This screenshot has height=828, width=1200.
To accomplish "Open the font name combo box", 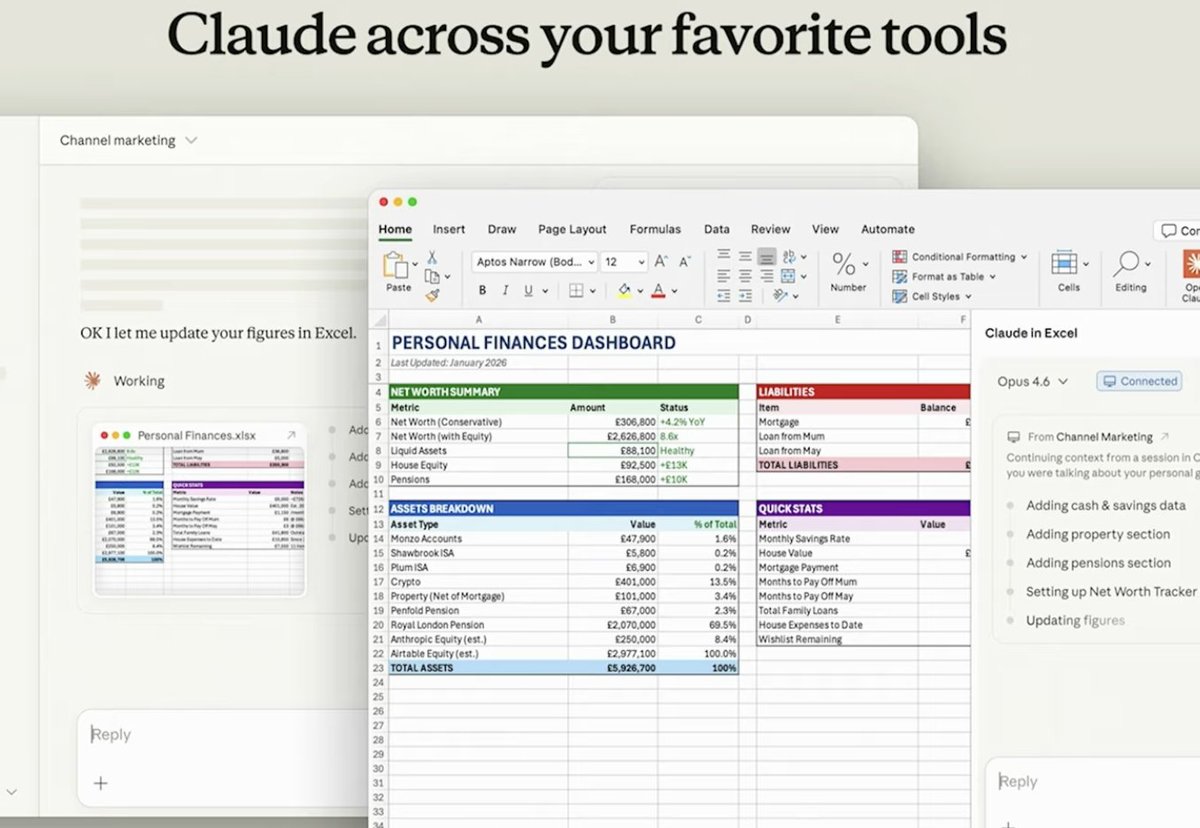I will [535, 262].
